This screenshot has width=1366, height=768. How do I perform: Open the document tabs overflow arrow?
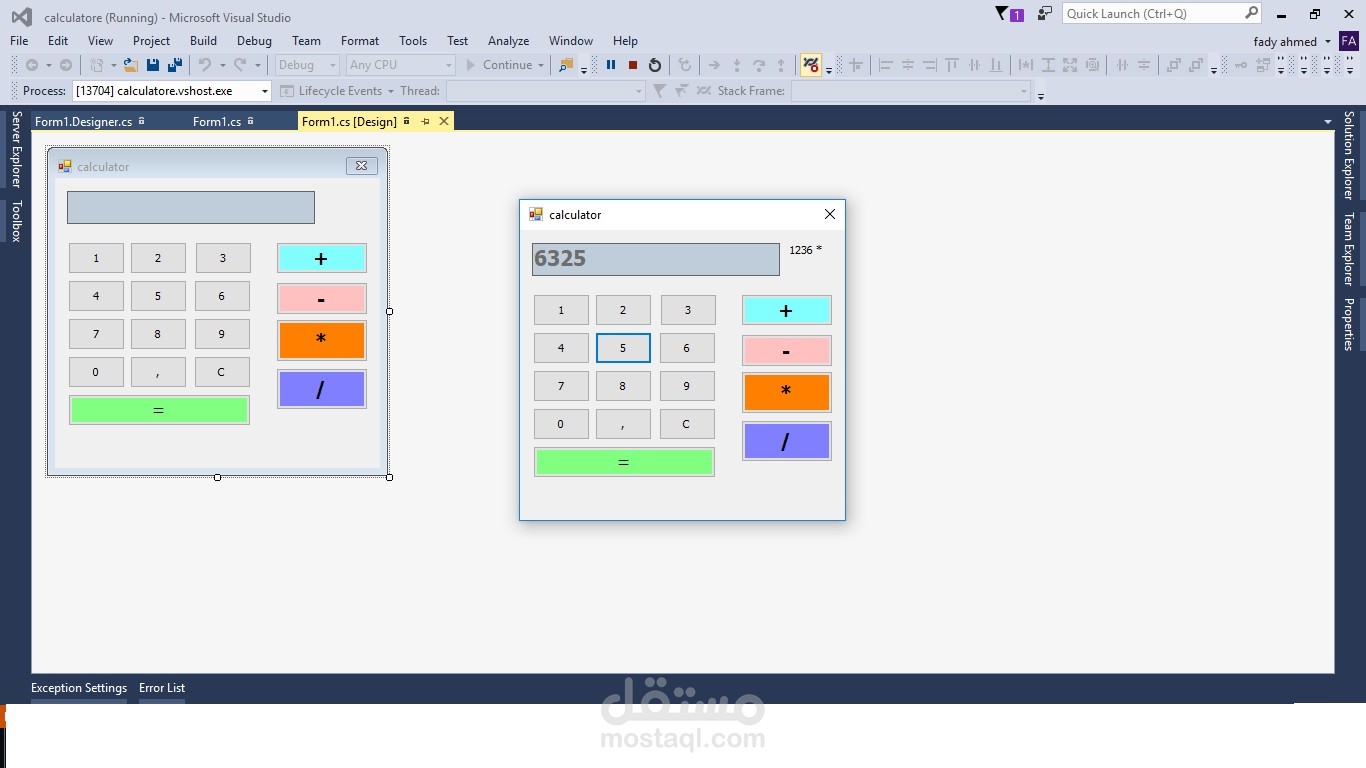[x=1328, y=122]
